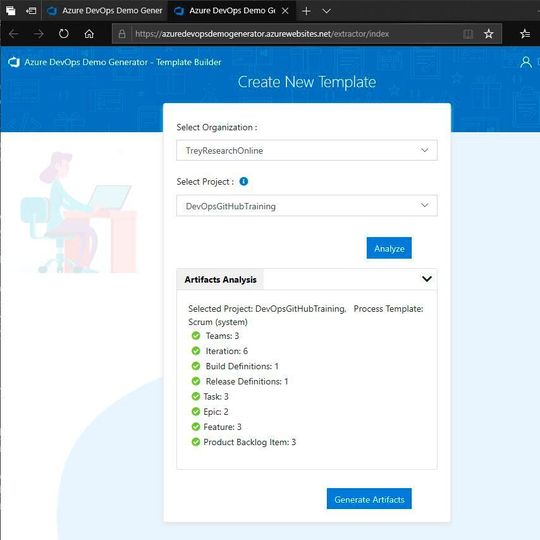This screenshot has width=540, height=540.
Task: Click the tabs you've set aside icon
Action: pos(11,11)
